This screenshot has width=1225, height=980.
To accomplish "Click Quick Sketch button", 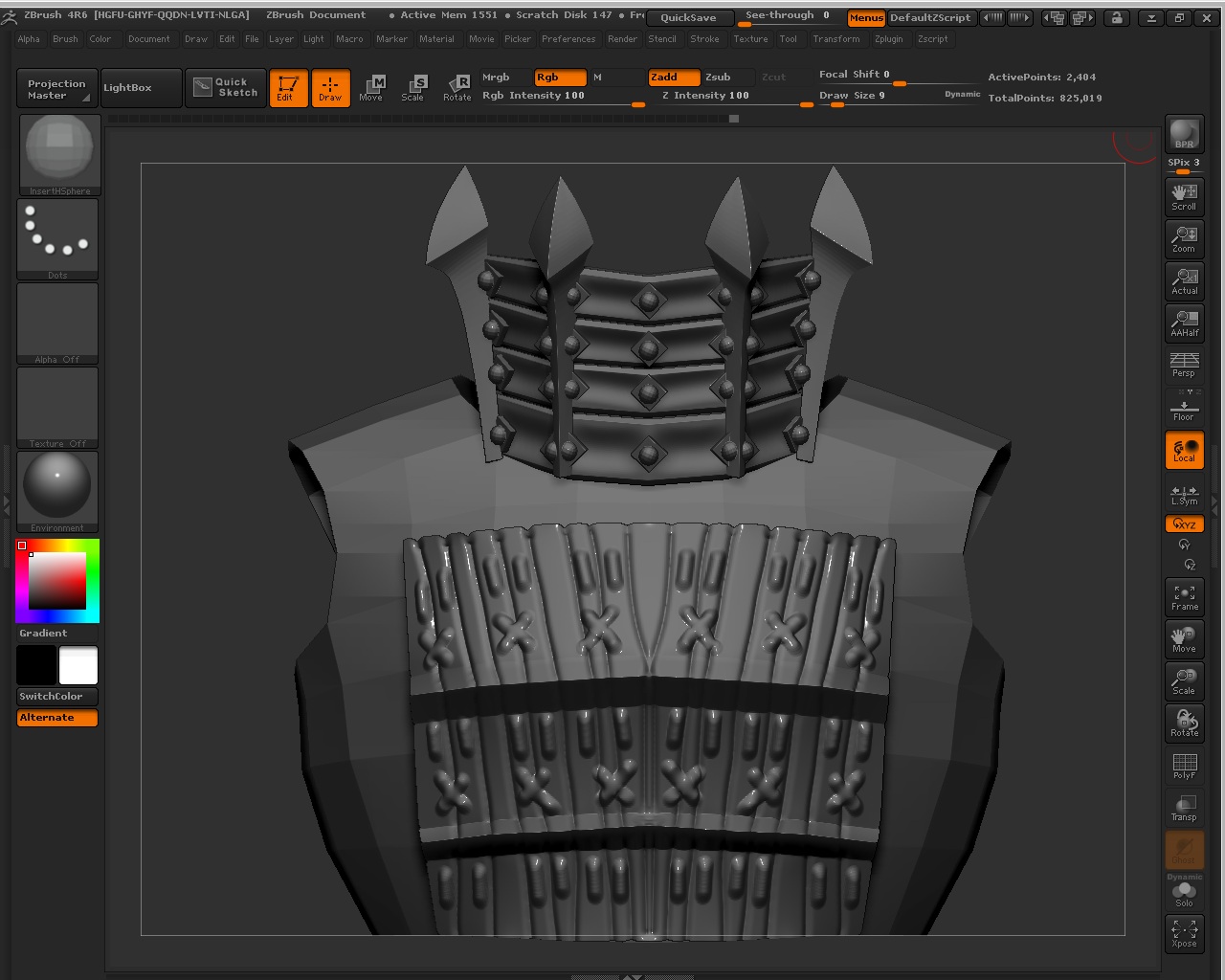I will 226,88.
